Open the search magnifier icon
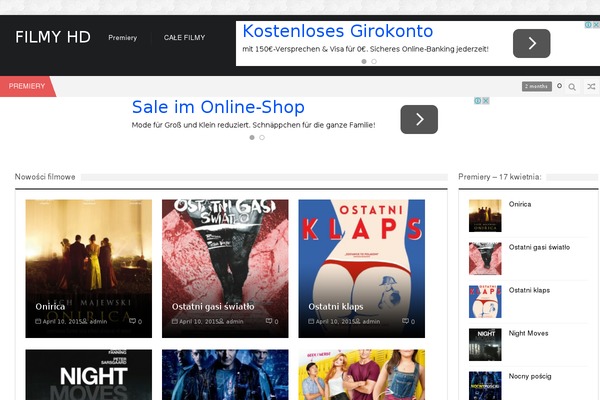The image size is (600, 400). click(572, 87)
